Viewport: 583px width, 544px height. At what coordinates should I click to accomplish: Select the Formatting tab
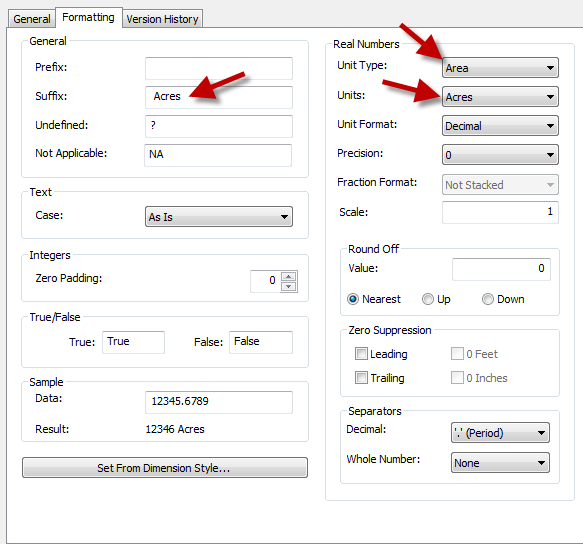click(x=88, y=17)
